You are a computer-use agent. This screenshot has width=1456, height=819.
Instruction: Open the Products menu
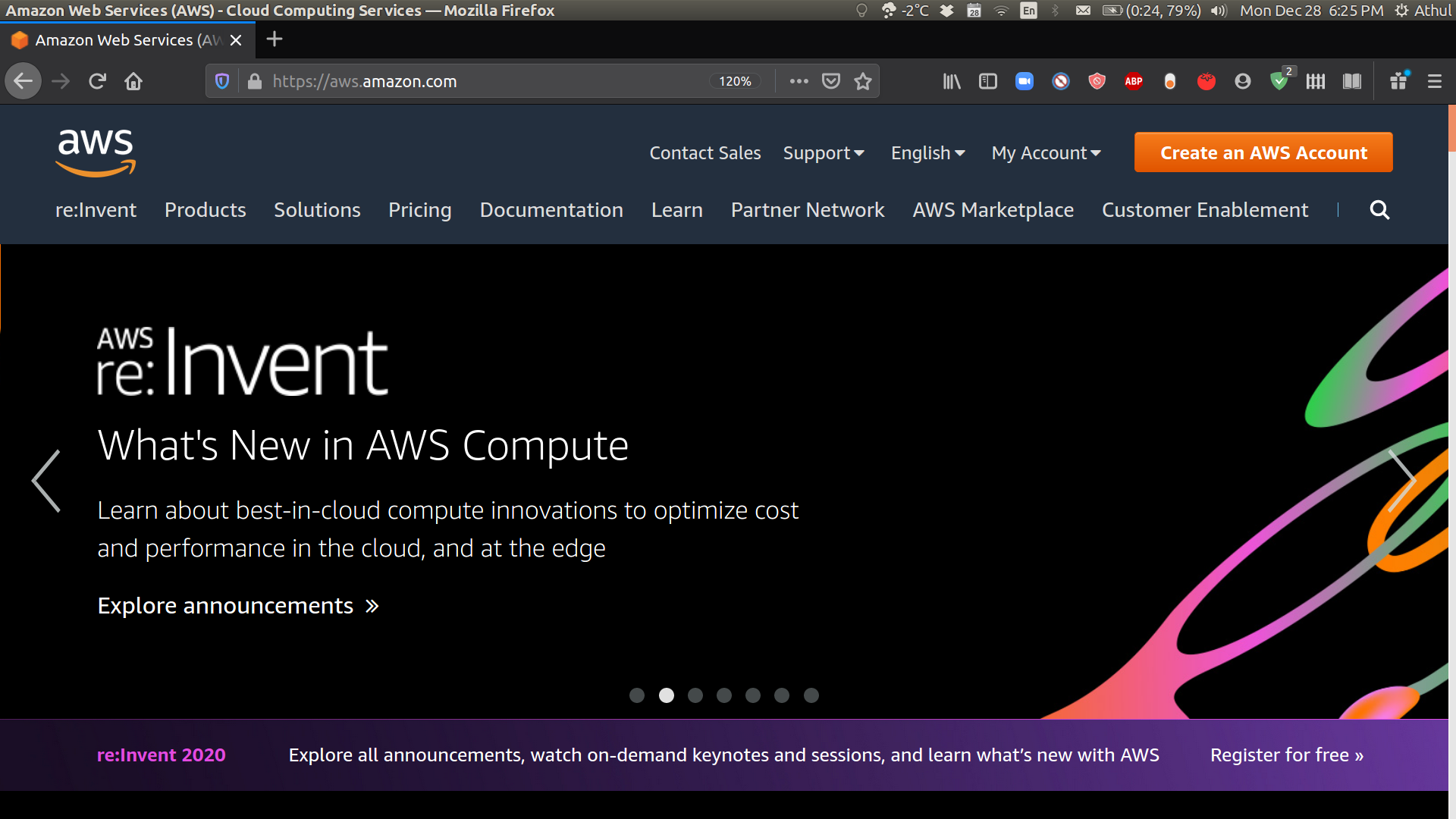(206, 210)
